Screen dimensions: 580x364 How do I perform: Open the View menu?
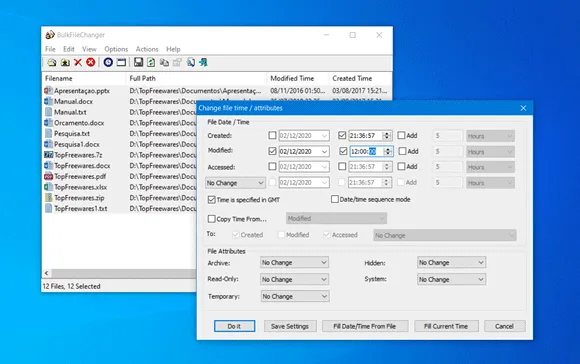[89, 49]
